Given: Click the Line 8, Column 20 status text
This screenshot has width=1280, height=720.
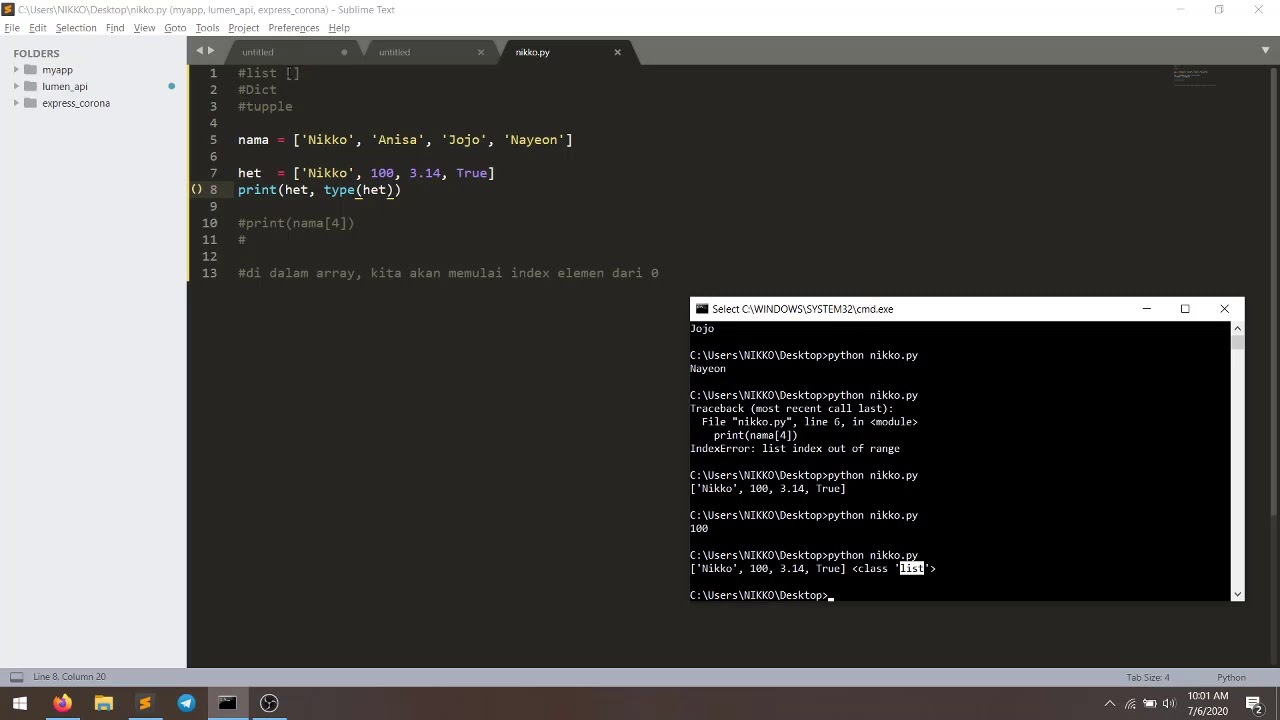Looking at the screenshot, I should tap(69, 677).
